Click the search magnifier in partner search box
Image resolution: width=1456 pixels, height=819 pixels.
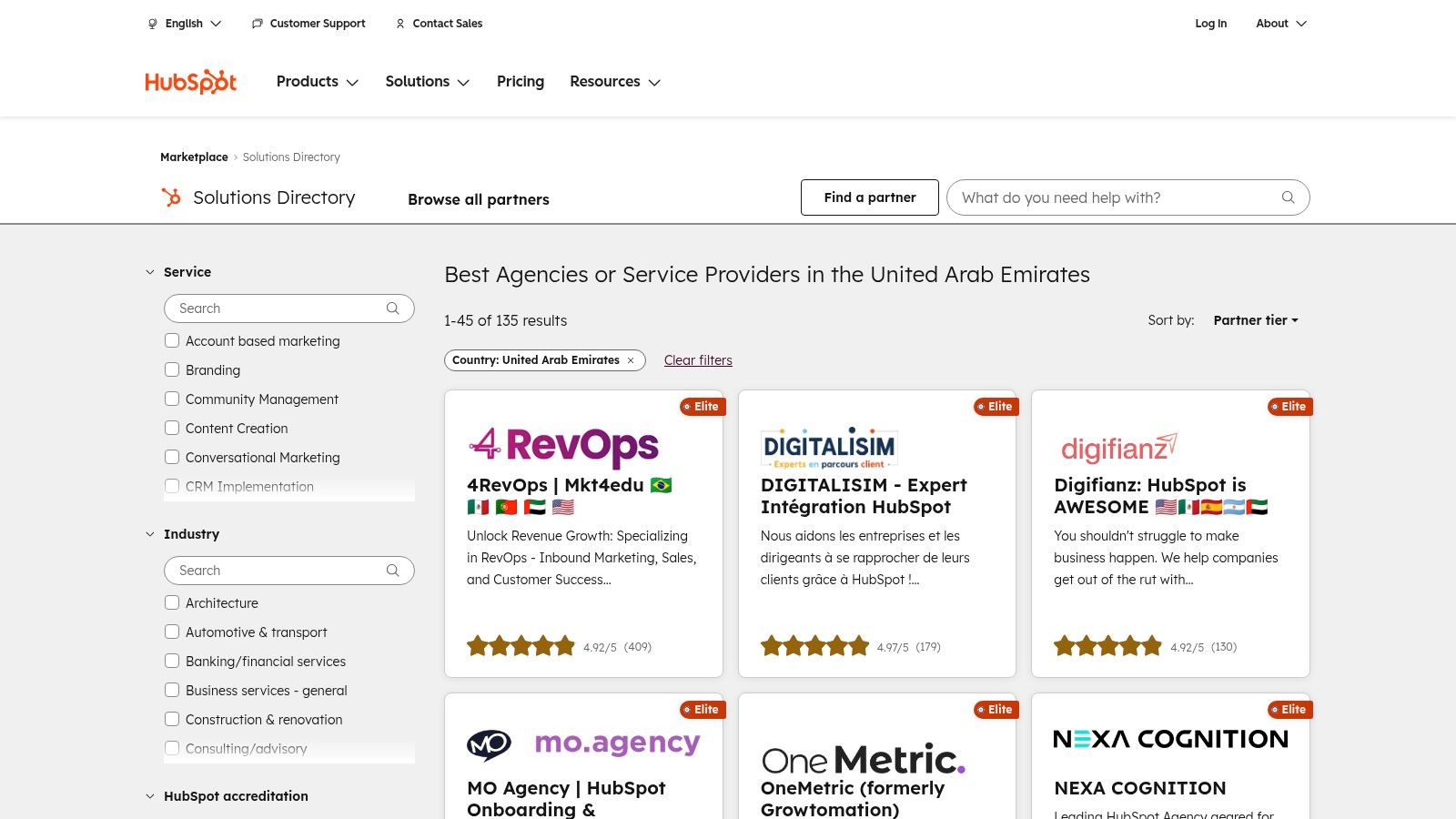tap(1288, 197)
